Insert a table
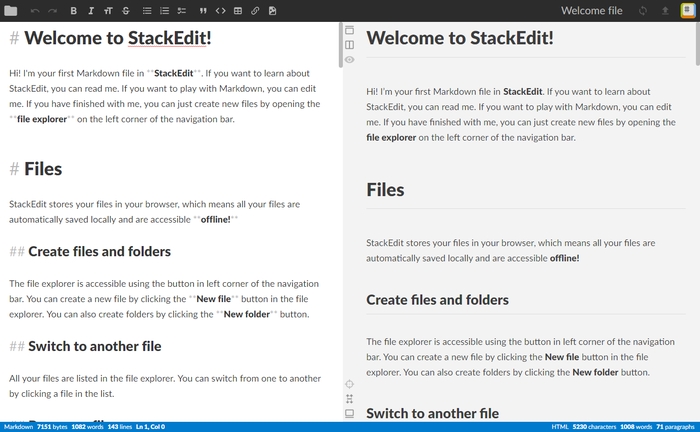700x432 pixels. [x=238, y=11]
